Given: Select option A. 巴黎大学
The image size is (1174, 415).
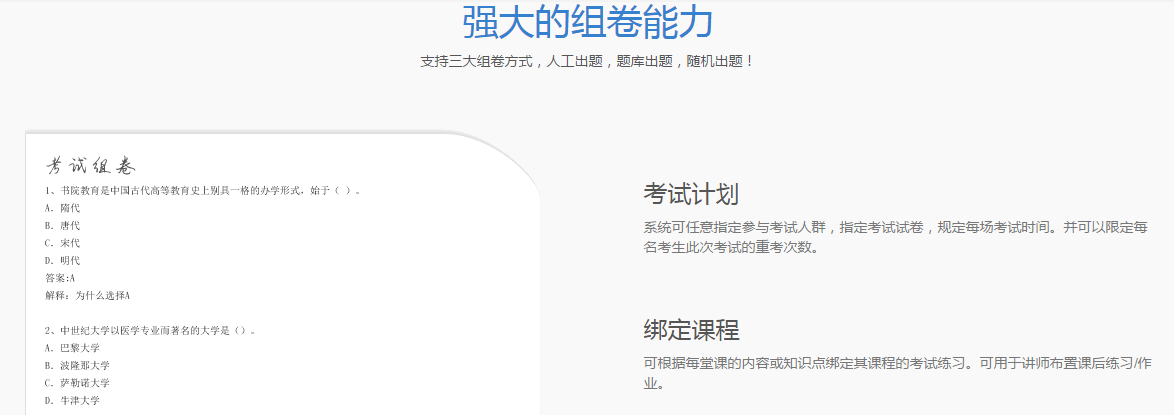Looking at the screenshot, I should [73, 348].
